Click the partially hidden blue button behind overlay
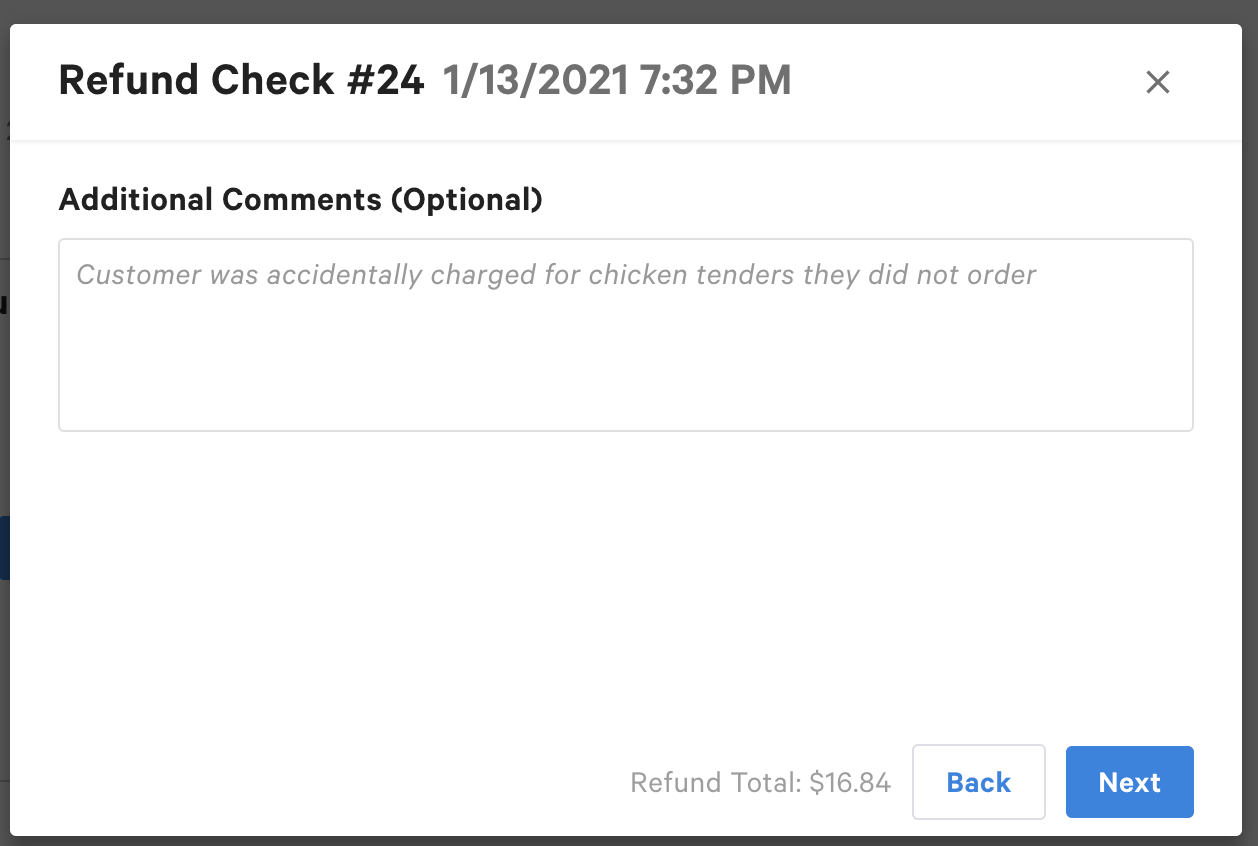This screenshot has height=846, width=1258. (4, 548)
